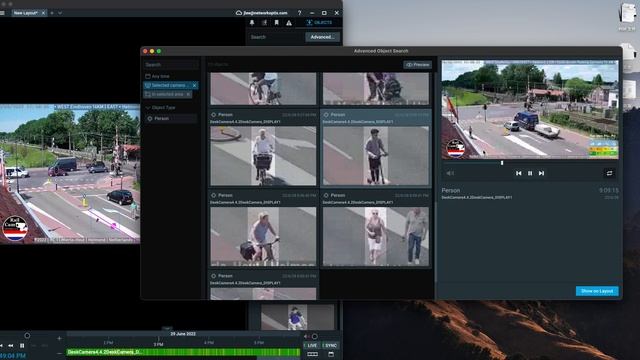Select the white-shirt cyclist with basket result

click(x=263, y=156)
